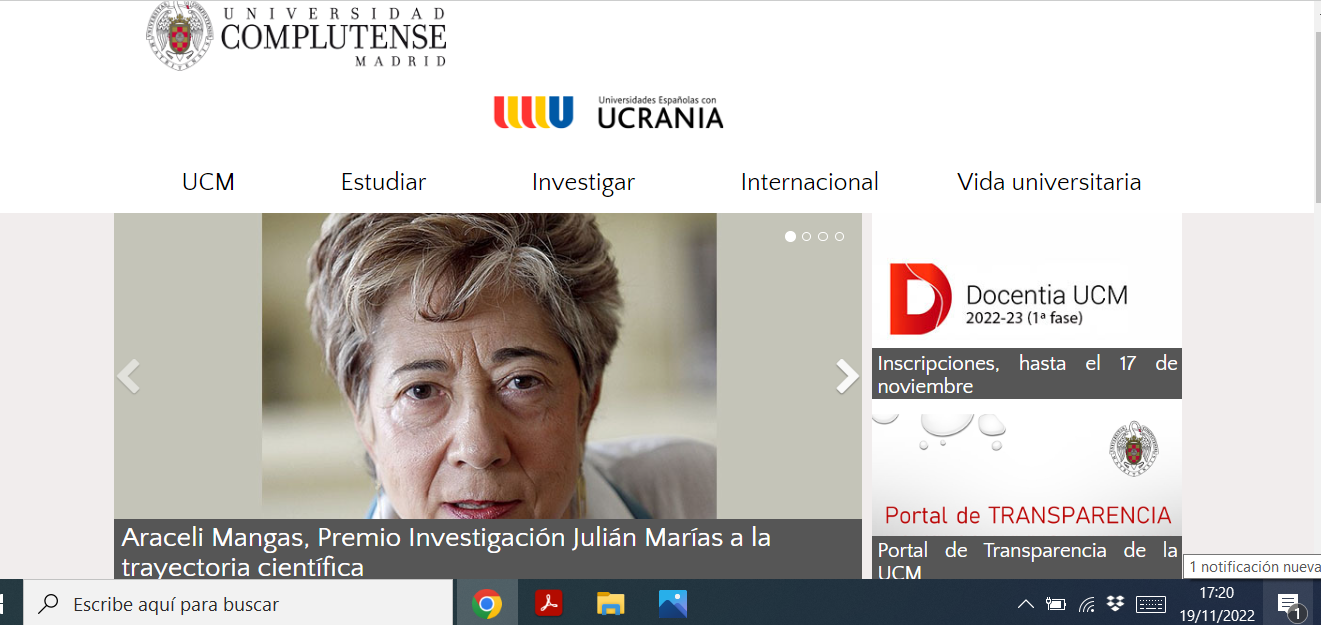Select the fourth carousel slide dot

pyautogui.click(x=839, y=237)
